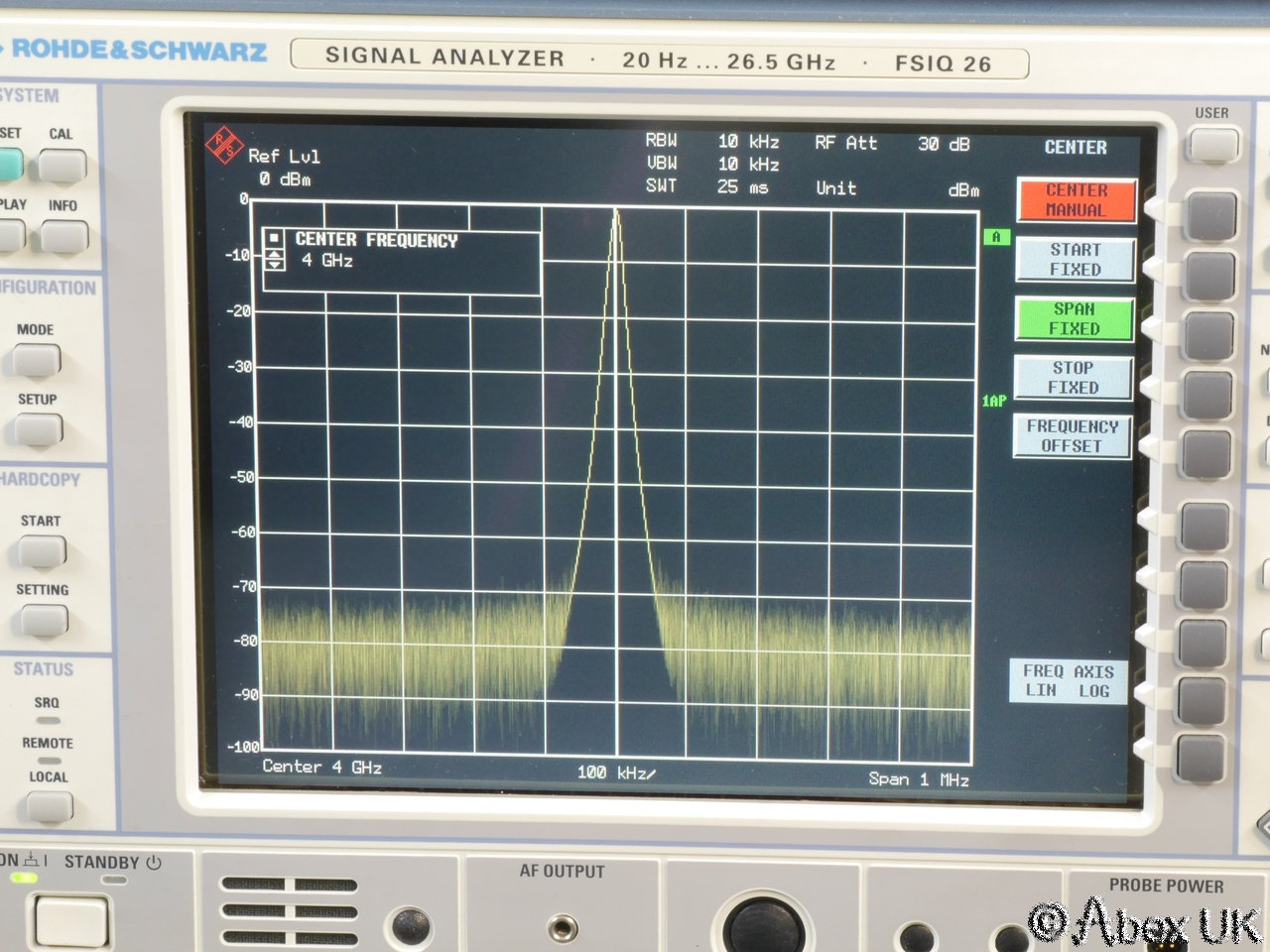Toggle FREQ AXIS LIN LOG softkey
The height and width of the screenshot is (952, 1270).
click(1068, 681)
